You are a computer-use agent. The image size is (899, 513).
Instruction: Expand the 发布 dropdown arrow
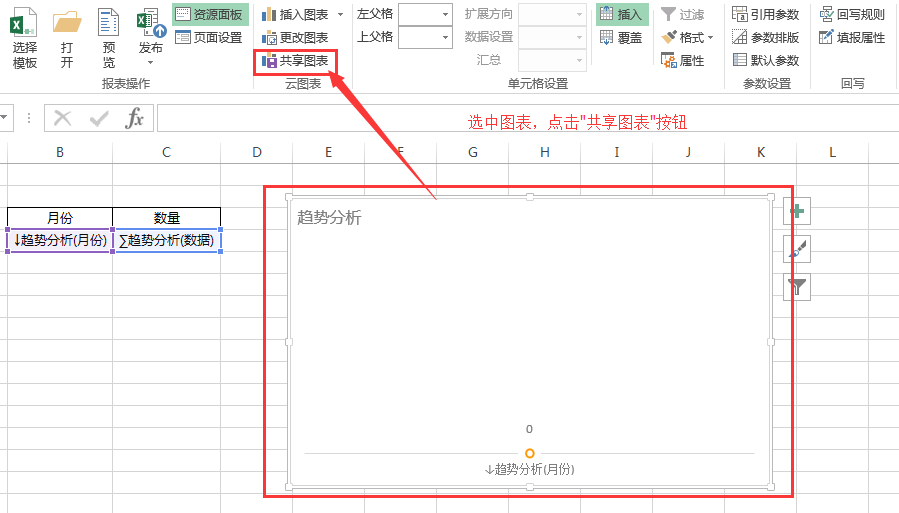[x=151, y=62]
